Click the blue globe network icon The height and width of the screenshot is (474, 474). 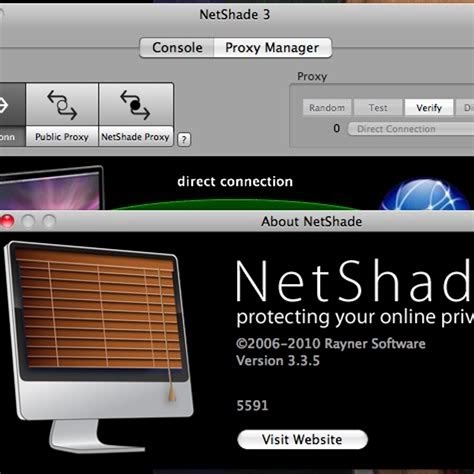point(426,195)
